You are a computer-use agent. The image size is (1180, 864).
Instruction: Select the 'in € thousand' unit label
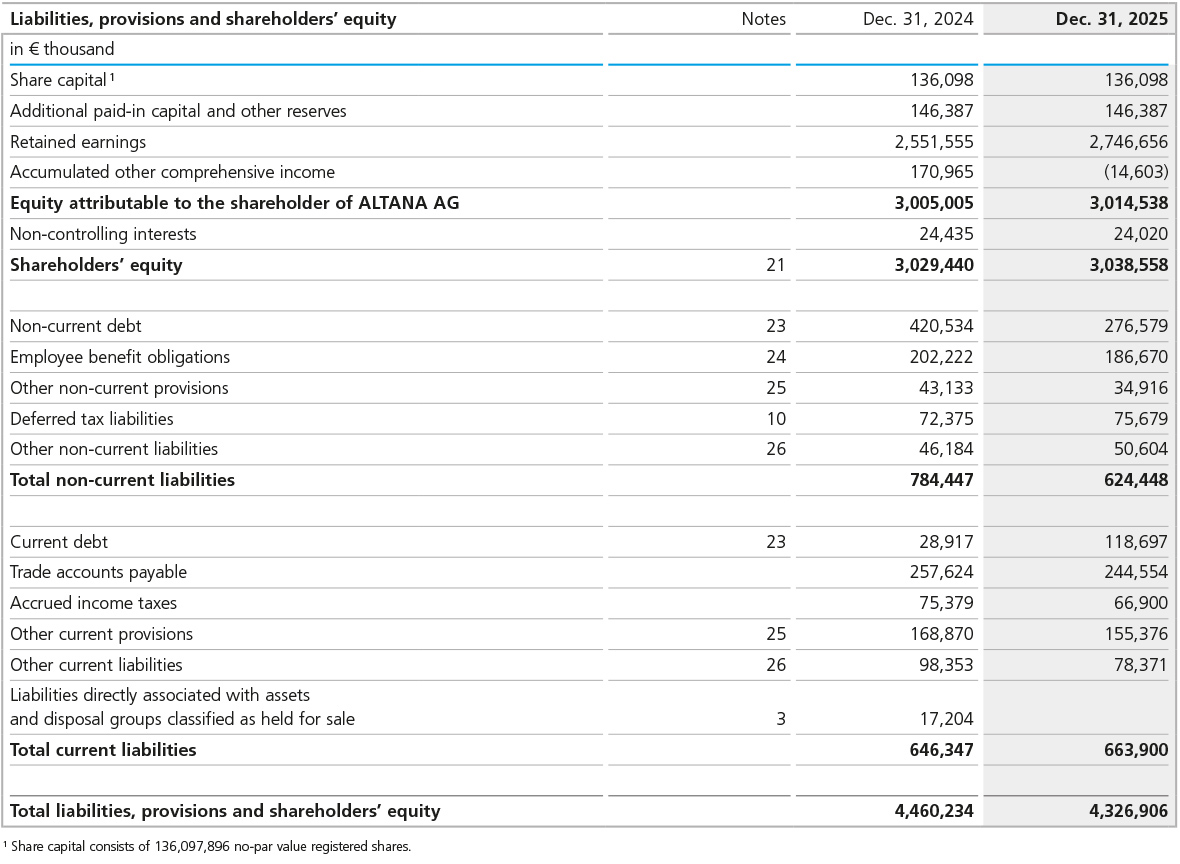[x=62, y=49]
